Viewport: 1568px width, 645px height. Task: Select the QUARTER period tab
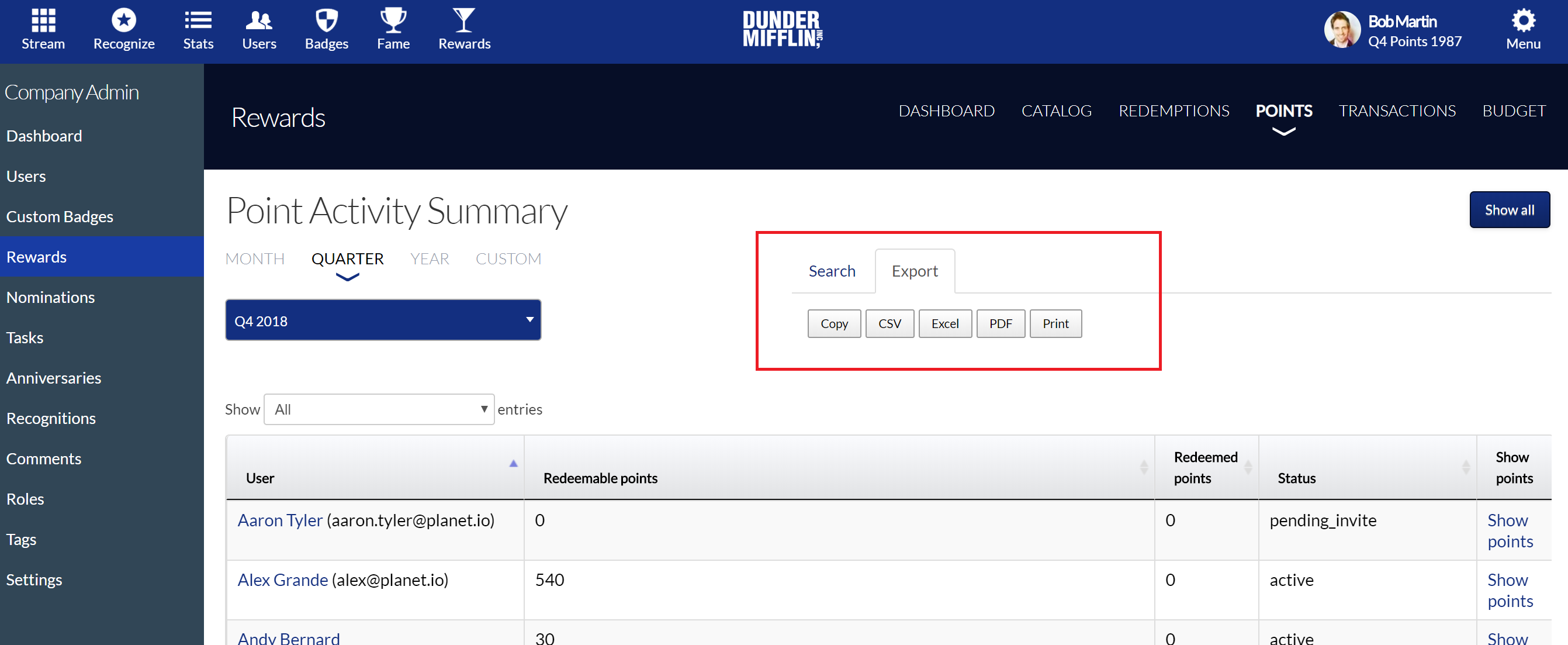(x=348, y=259)
